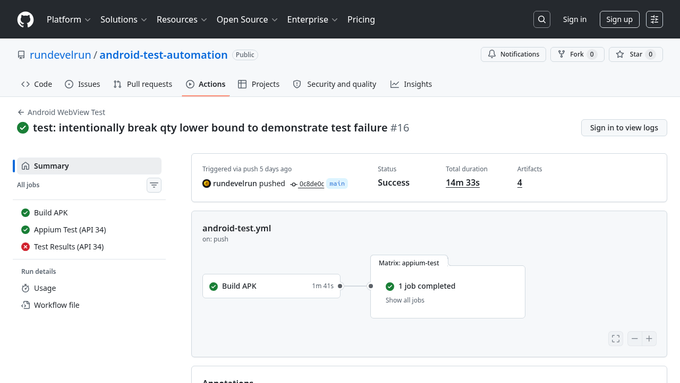Viewport: 680px width, 383px height.
Task: Expand the Solutions menu
Action: [124, 20]
